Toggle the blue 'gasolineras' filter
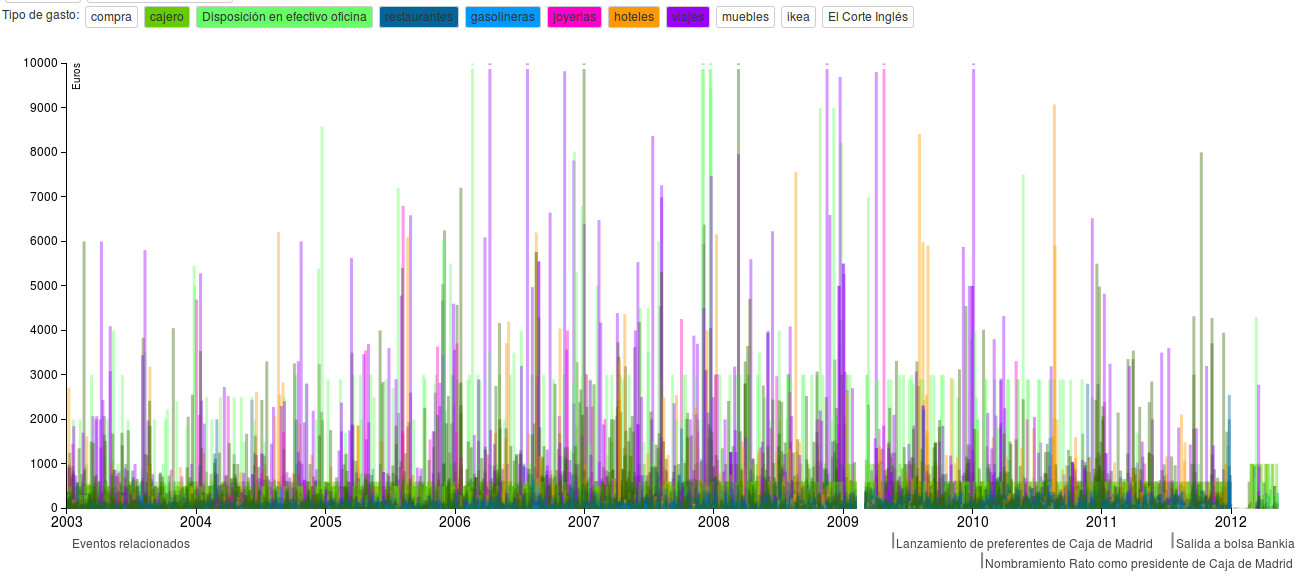Viewport: 1305px width, 578px height. pos(502,17)
